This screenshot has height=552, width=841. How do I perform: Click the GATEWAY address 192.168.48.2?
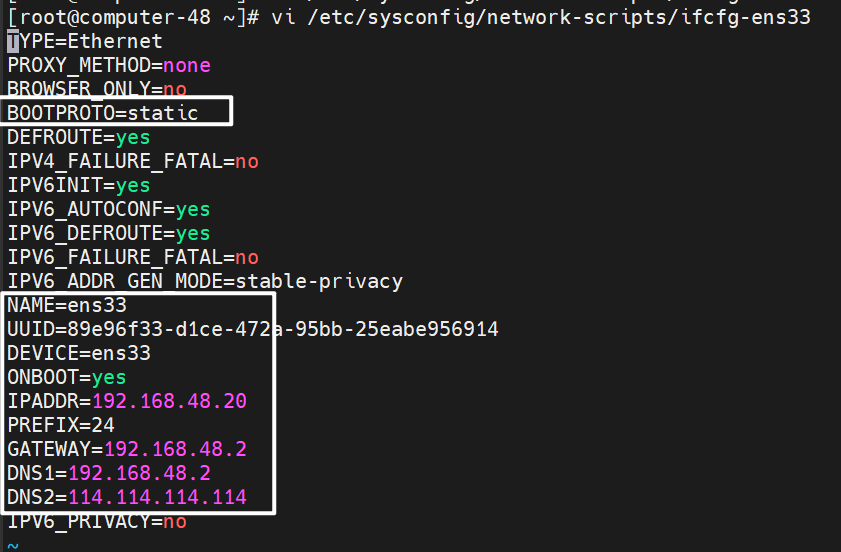click(175, 449)
